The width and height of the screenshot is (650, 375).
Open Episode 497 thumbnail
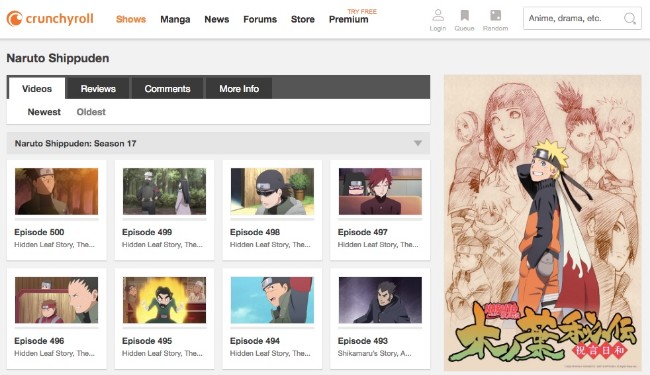tap(380, 191)
